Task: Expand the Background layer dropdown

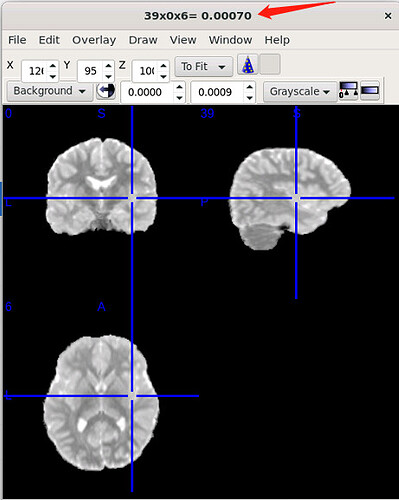Action: click(50, 91)
